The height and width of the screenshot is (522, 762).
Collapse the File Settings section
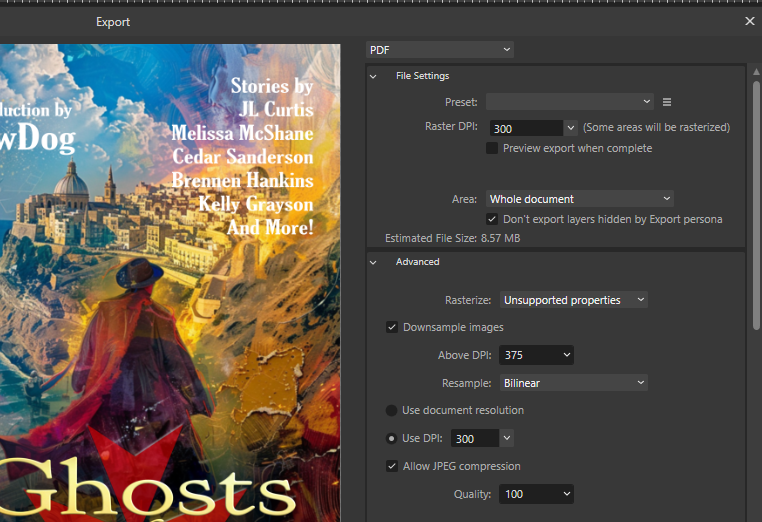(374, 76)
